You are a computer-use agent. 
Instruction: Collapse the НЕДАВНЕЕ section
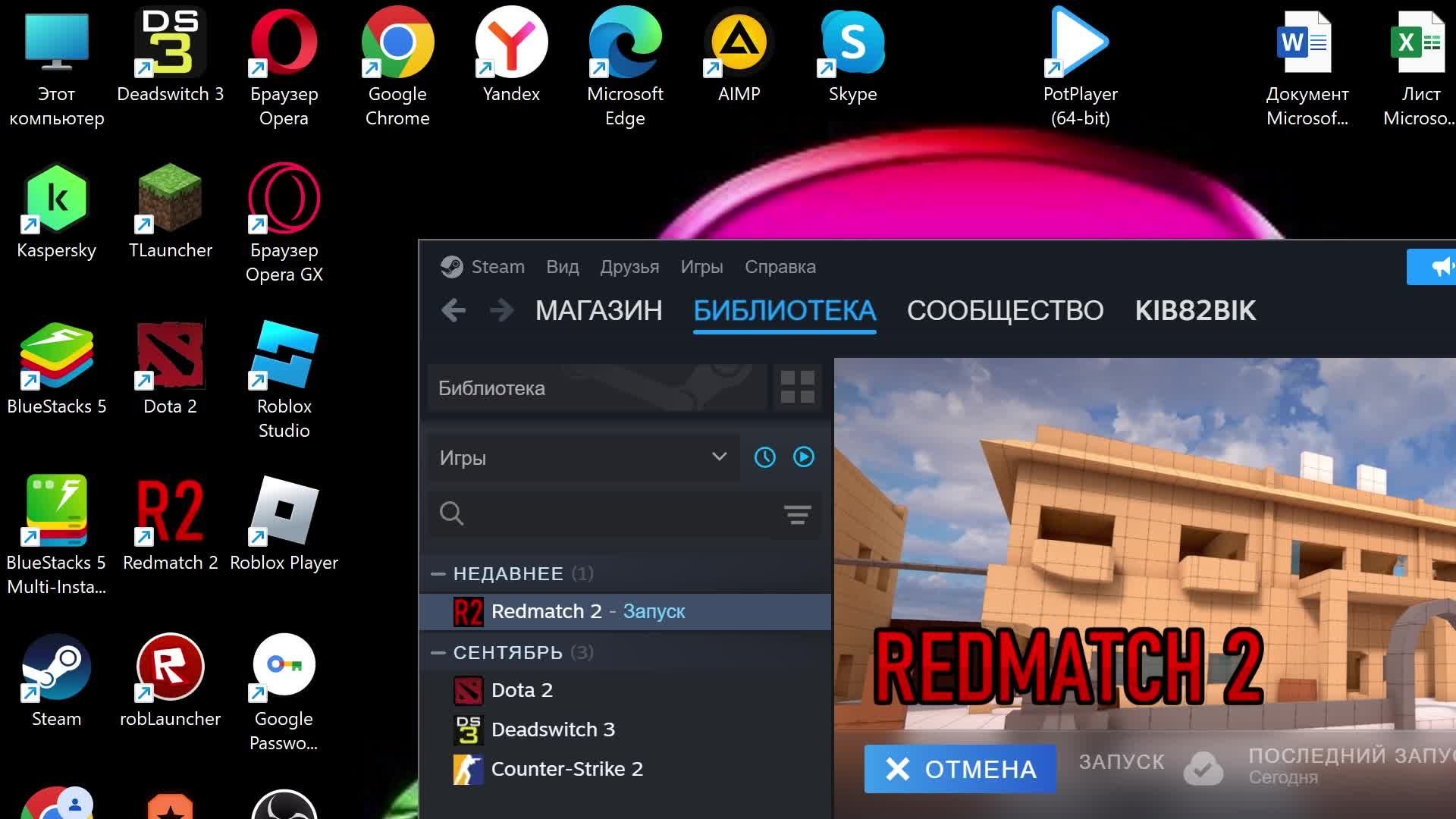pyautogui.click(x=438, y=574)
